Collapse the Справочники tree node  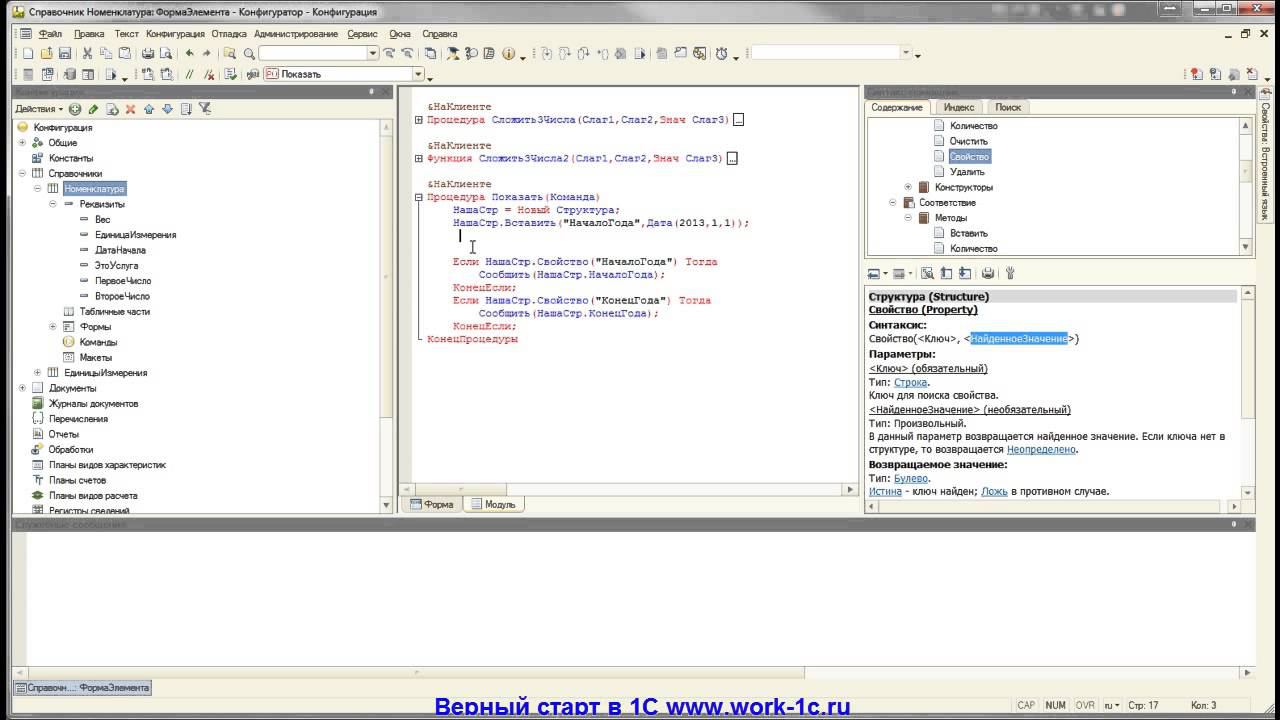22,173
